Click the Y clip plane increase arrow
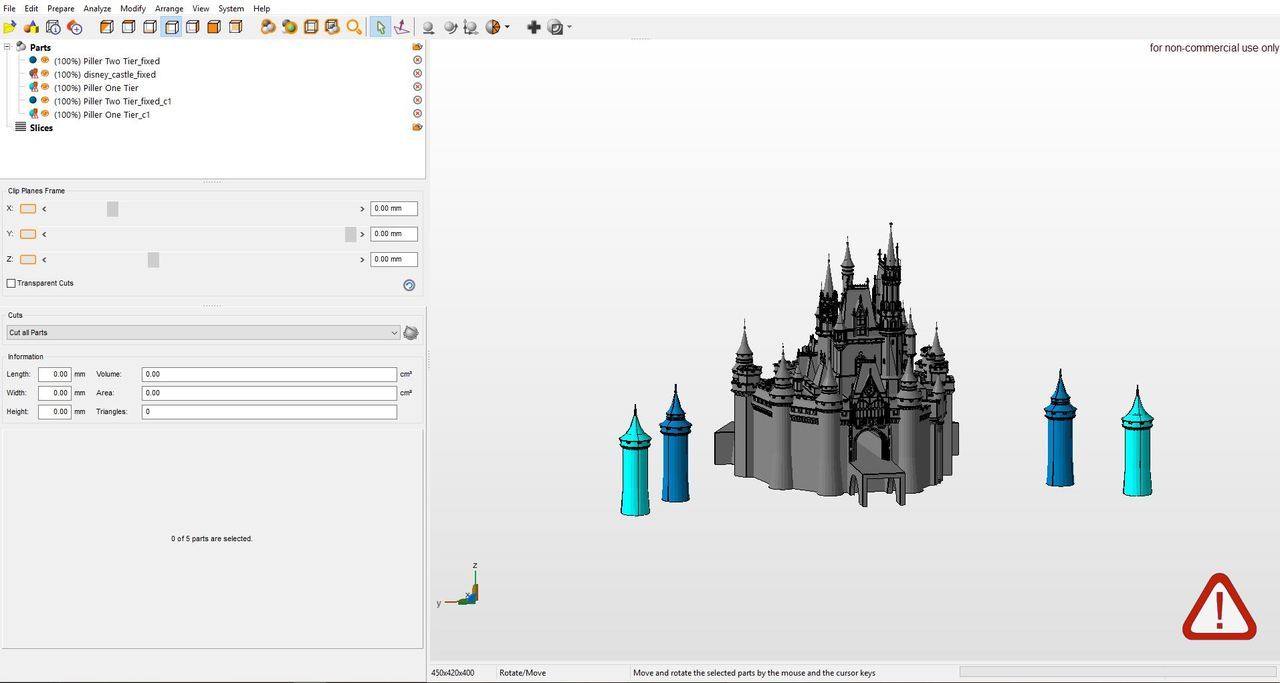 (362, 234)
